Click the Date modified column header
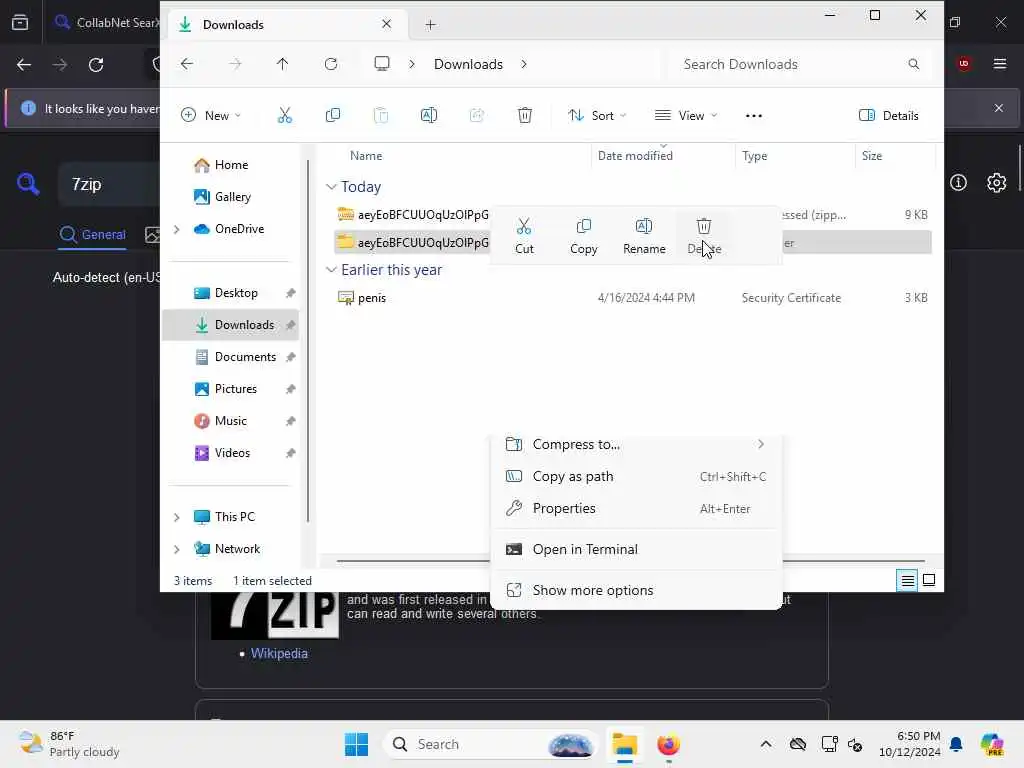1024x768 pixels. pyautogui.click(x=635, y=155)
